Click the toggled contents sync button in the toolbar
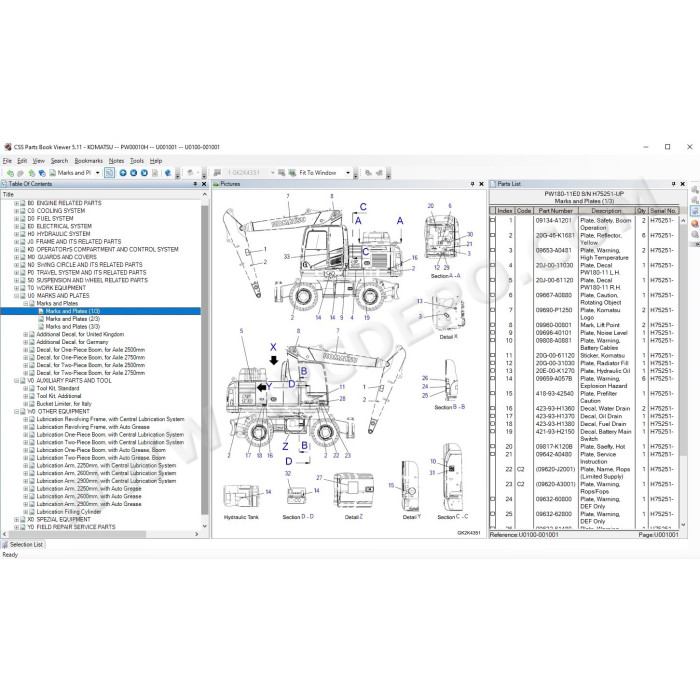The width and height of the screenshot is (700, 700). [109, 173]
